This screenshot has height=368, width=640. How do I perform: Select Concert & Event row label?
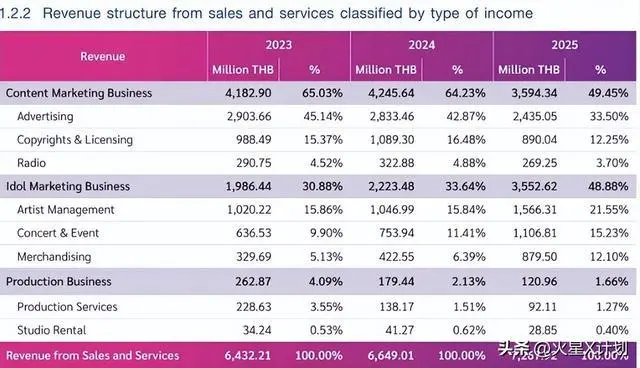(x=58, y=233)
